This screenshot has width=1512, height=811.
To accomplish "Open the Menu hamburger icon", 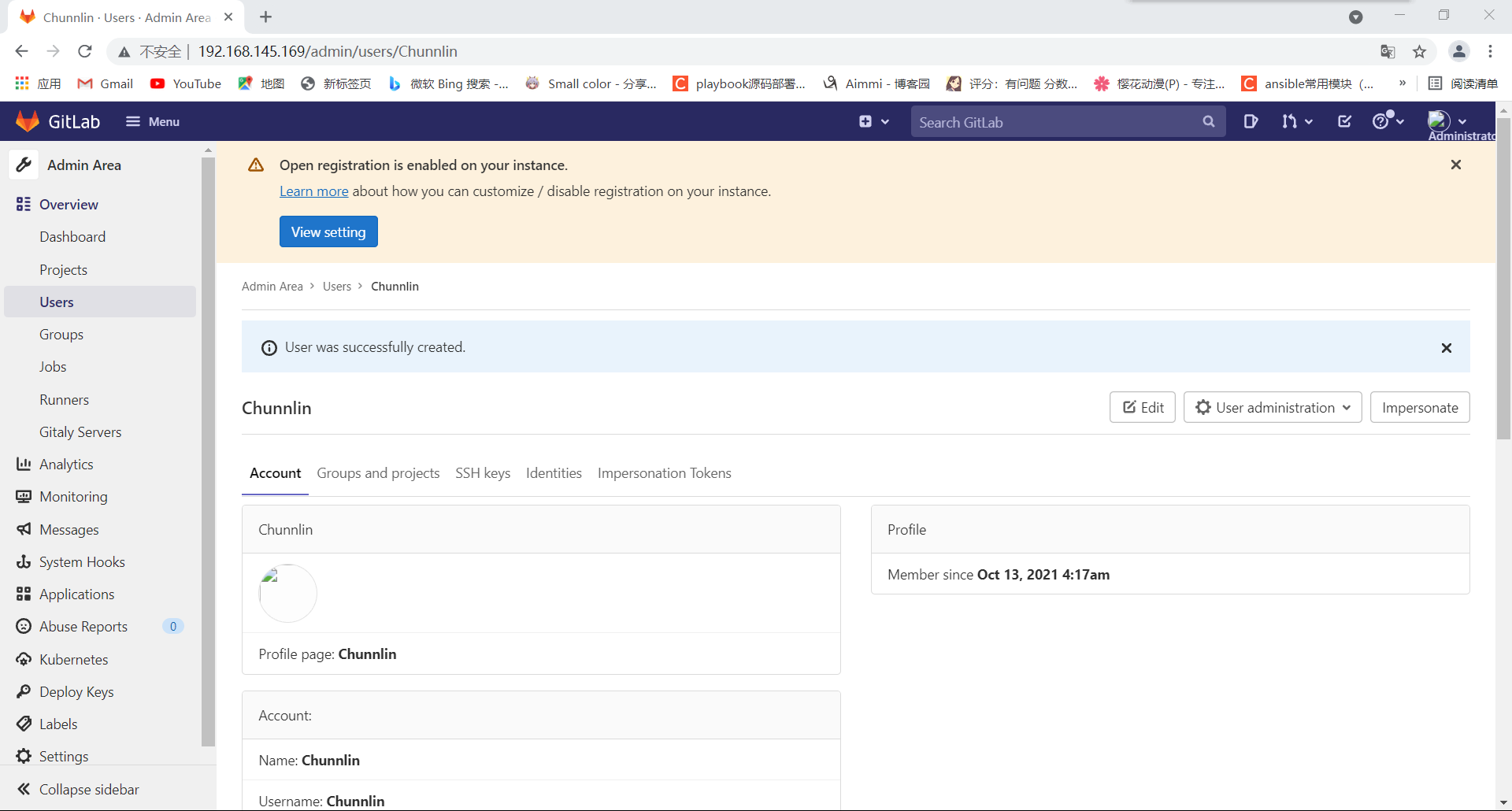I will 133,121.
